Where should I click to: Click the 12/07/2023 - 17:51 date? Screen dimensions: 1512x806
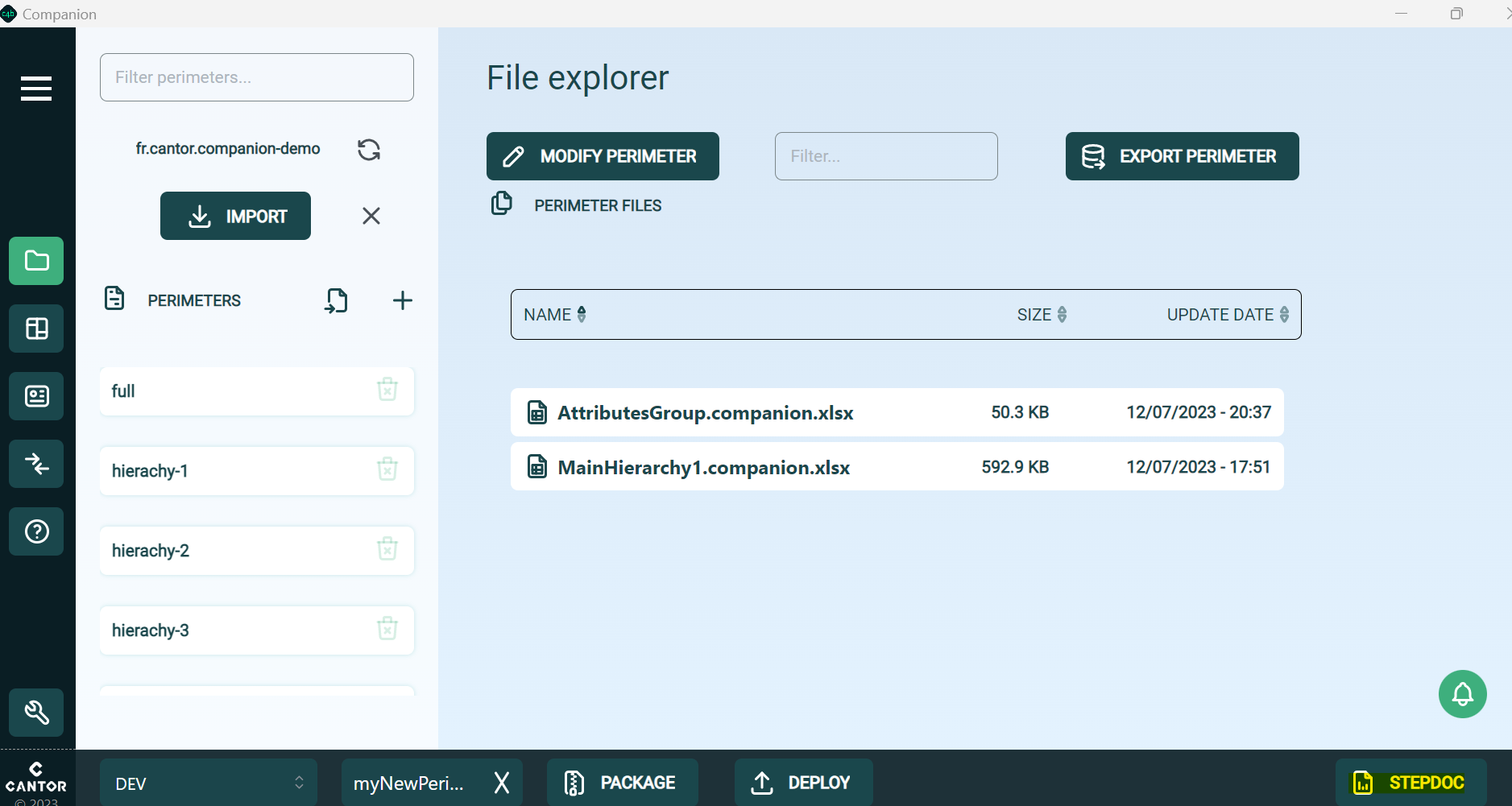1199,467
